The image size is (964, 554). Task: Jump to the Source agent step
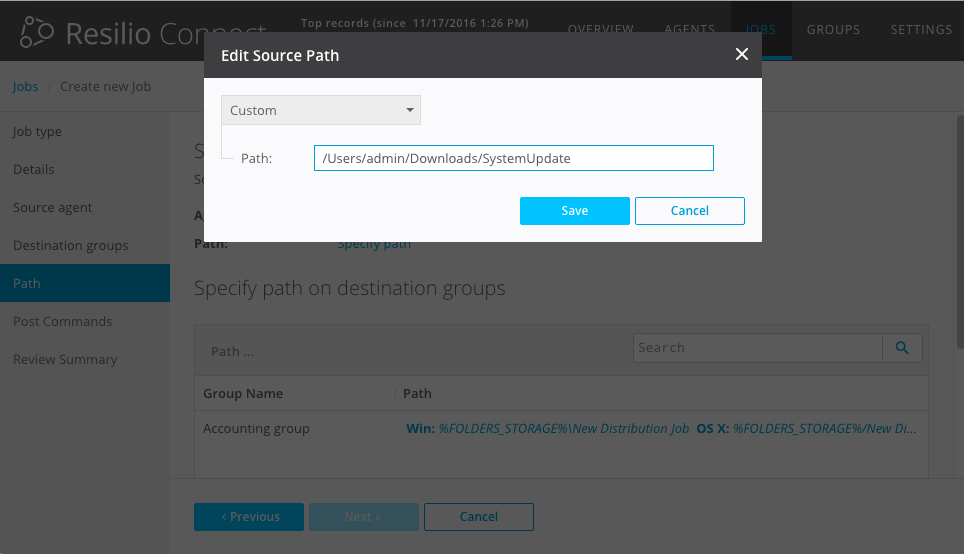[x=52, y=208]
